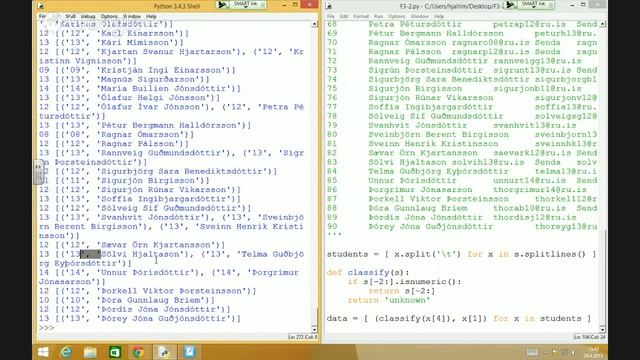Click the SMART Ink bird icon on the Shell window
The height and width of the screenshot is (360, 640).
coord(222,5)
